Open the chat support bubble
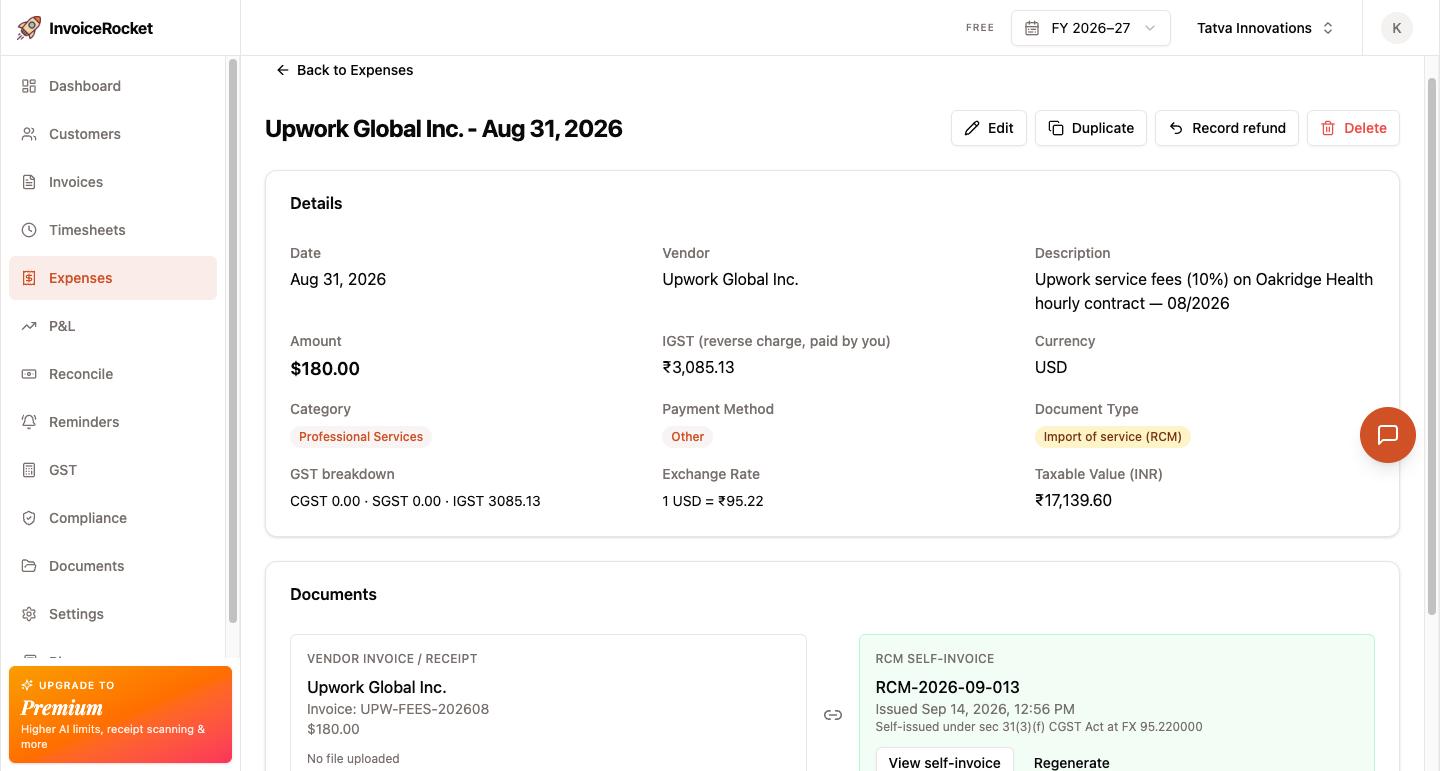Image resolution: width=1440 pixels, height=771 pixels. point(1388,435)
